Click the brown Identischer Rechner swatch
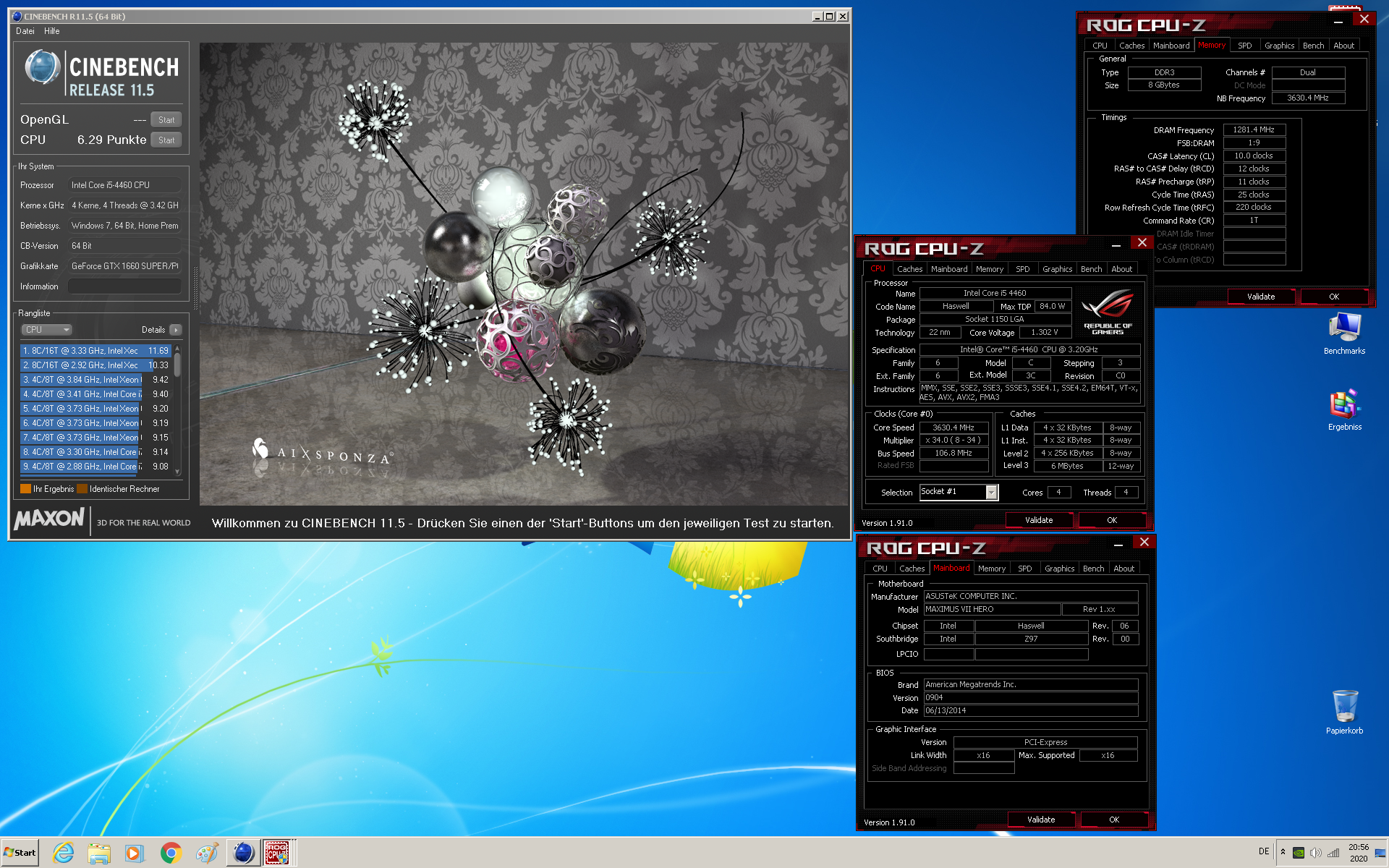 coord(82,489)
